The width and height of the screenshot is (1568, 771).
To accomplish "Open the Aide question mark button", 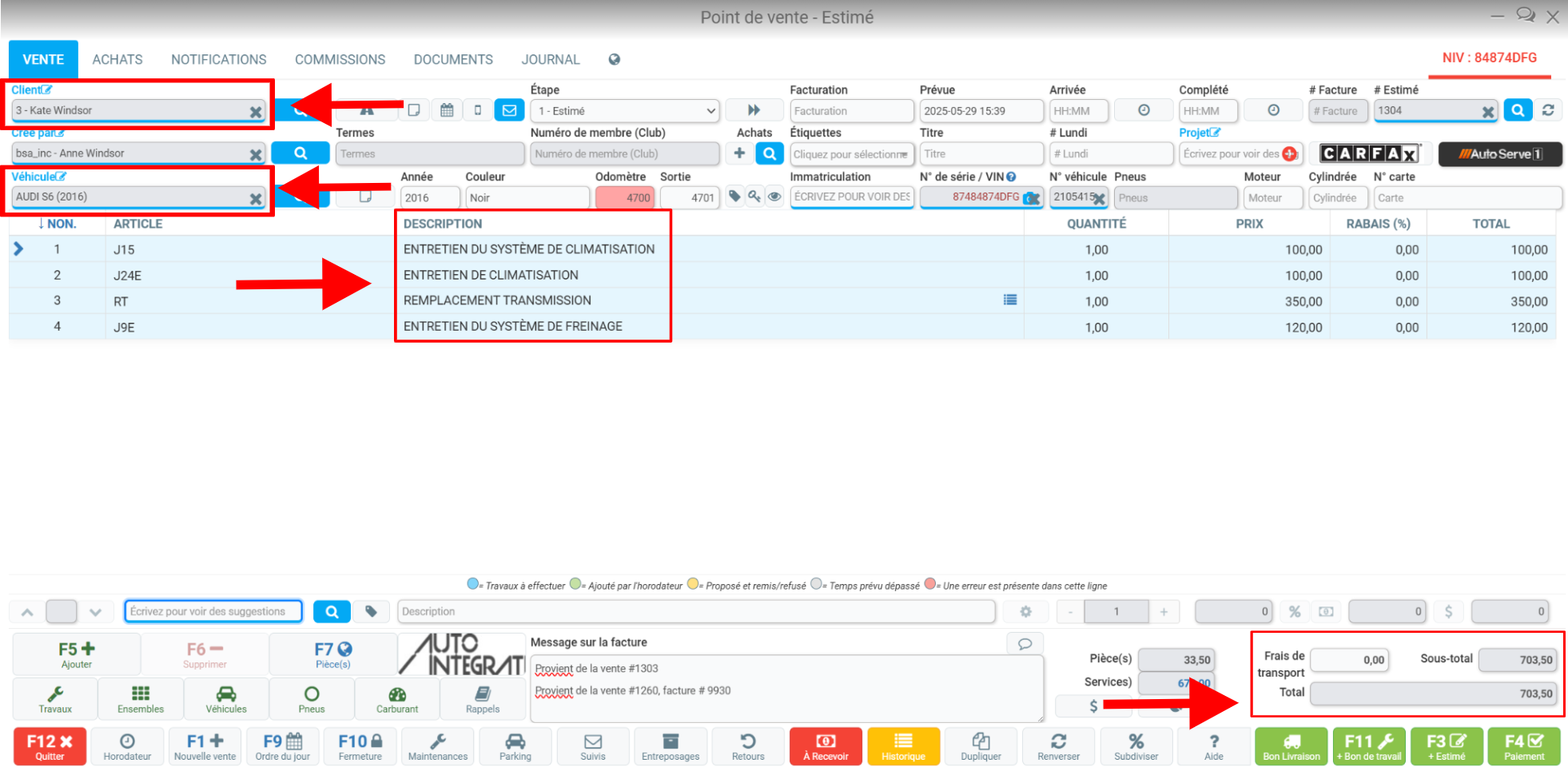I will 1213,747.
